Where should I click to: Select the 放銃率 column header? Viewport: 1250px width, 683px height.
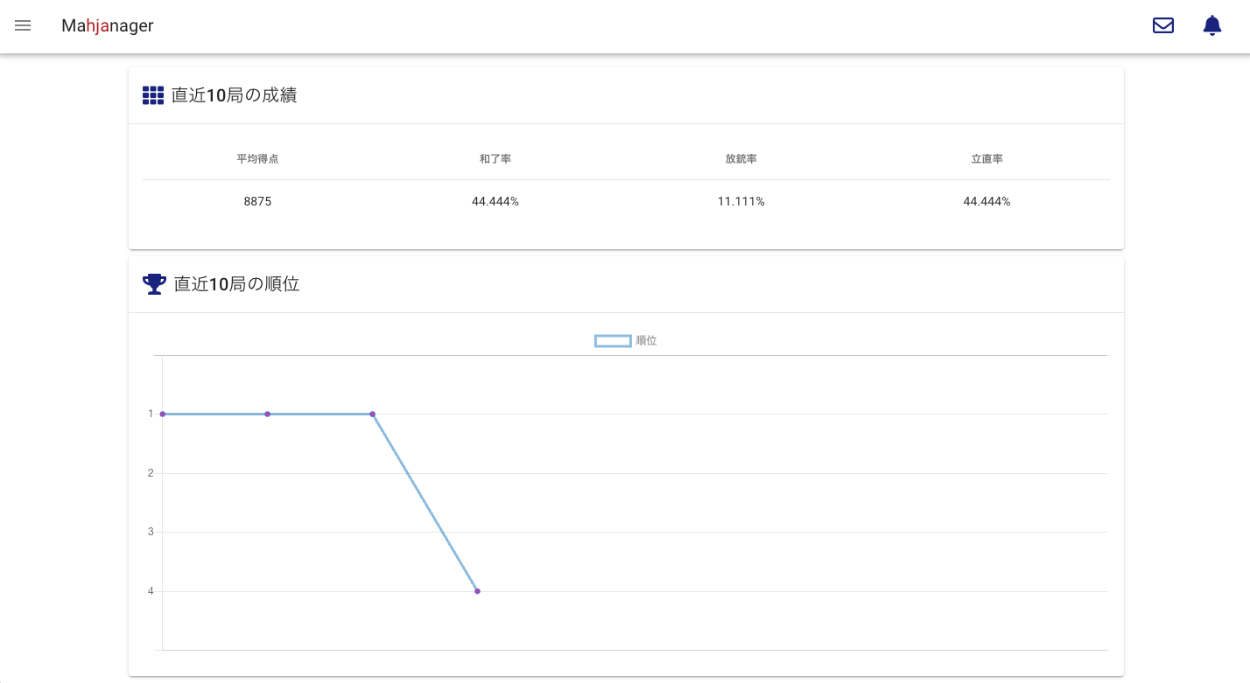[x=741, y=159]
